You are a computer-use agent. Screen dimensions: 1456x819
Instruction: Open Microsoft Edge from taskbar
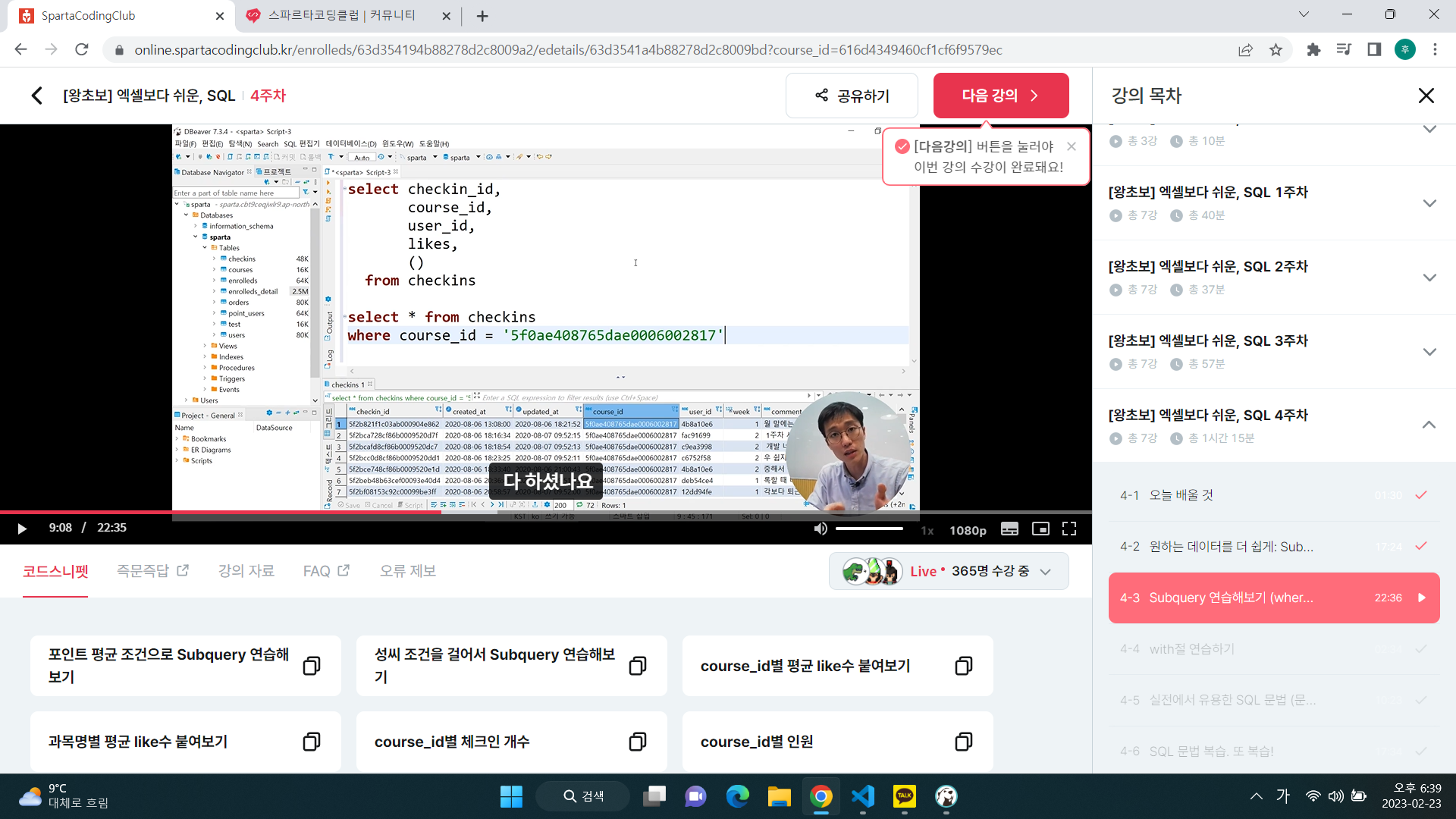coord(737,796)
